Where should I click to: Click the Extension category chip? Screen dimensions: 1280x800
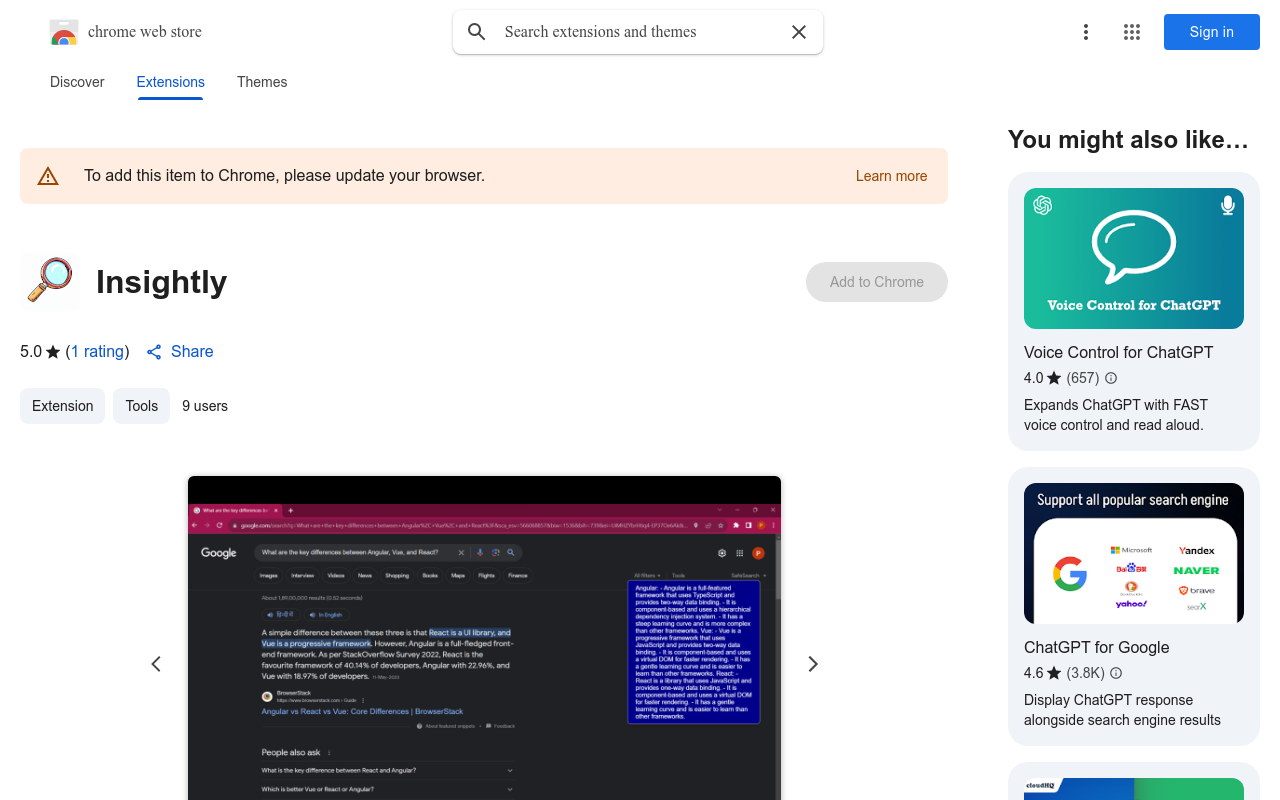[x=62, y=406]
